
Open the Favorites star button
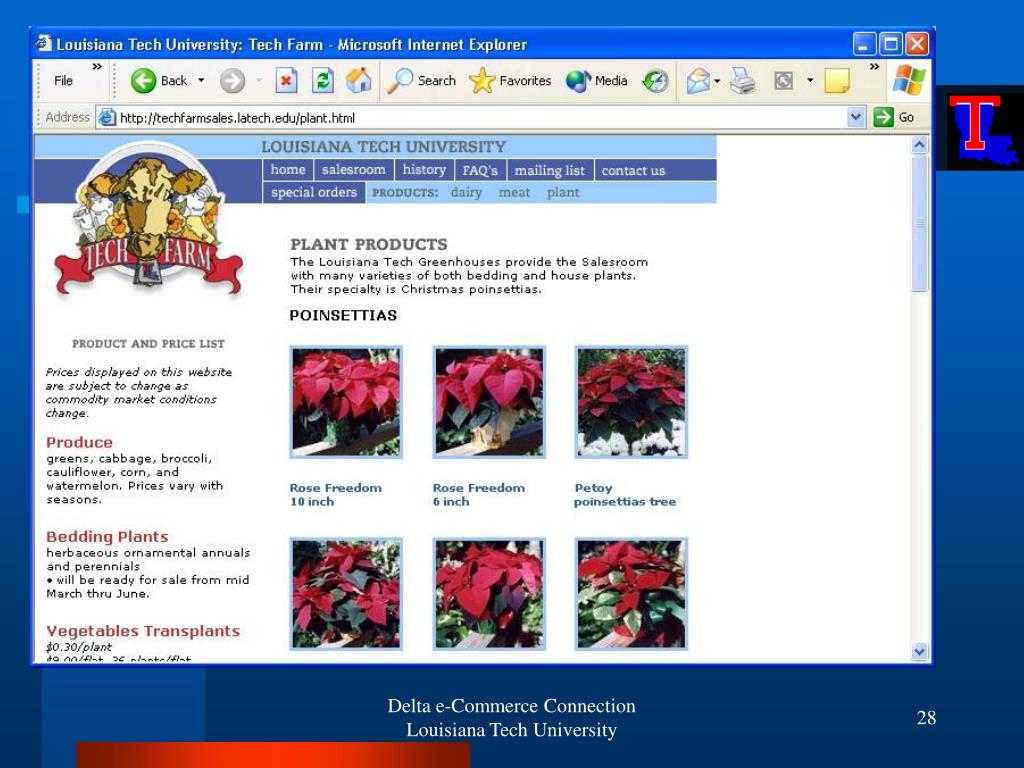tap(510, 80)
